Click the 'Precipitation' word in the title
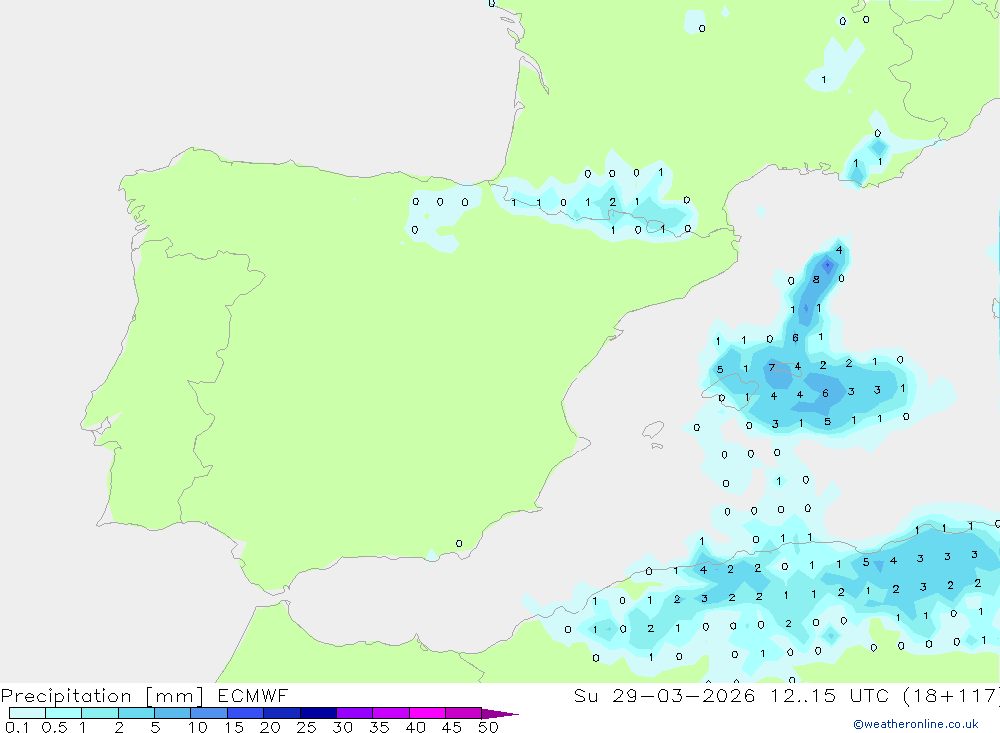The image size is (1000, 733). [66, 696]
